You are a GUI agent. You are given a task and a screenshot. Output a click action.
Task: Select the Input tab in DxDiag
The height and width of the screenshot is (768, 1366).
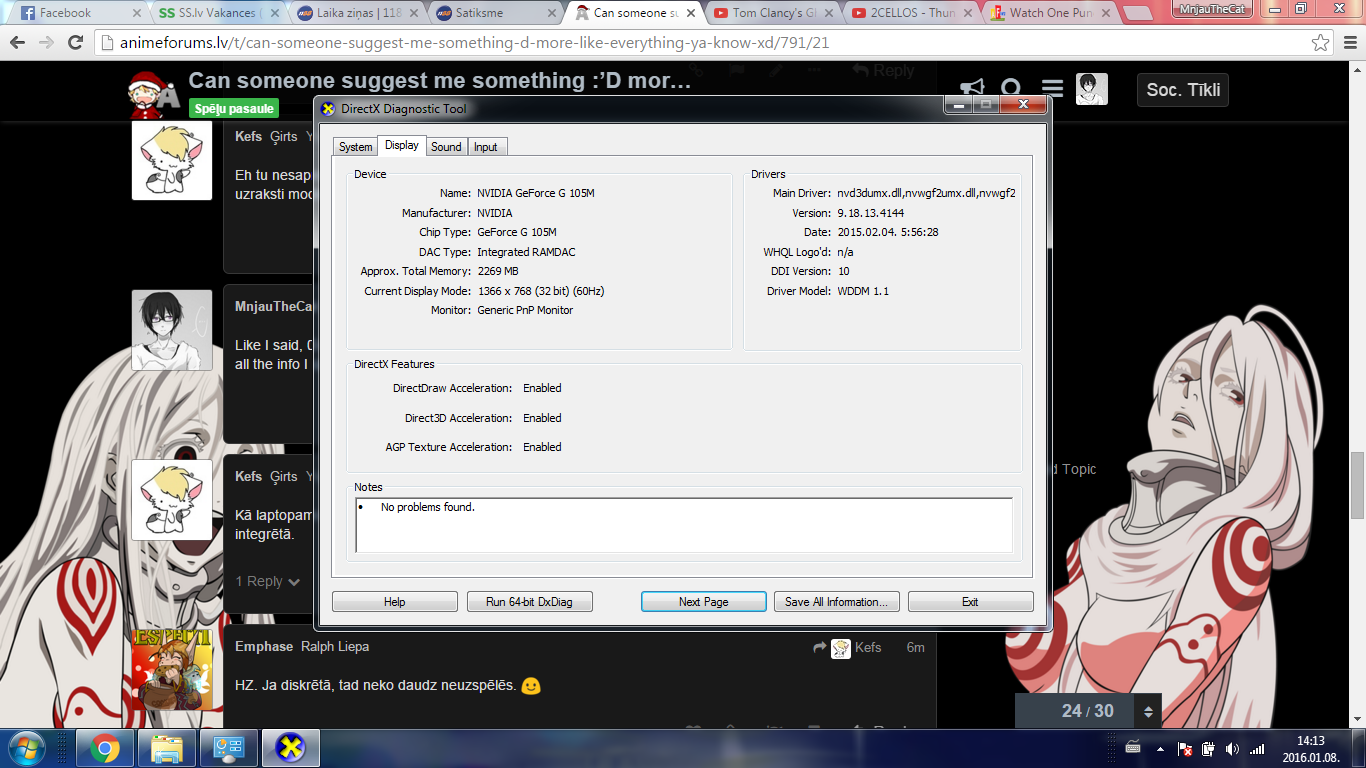[x=486, y=147]
